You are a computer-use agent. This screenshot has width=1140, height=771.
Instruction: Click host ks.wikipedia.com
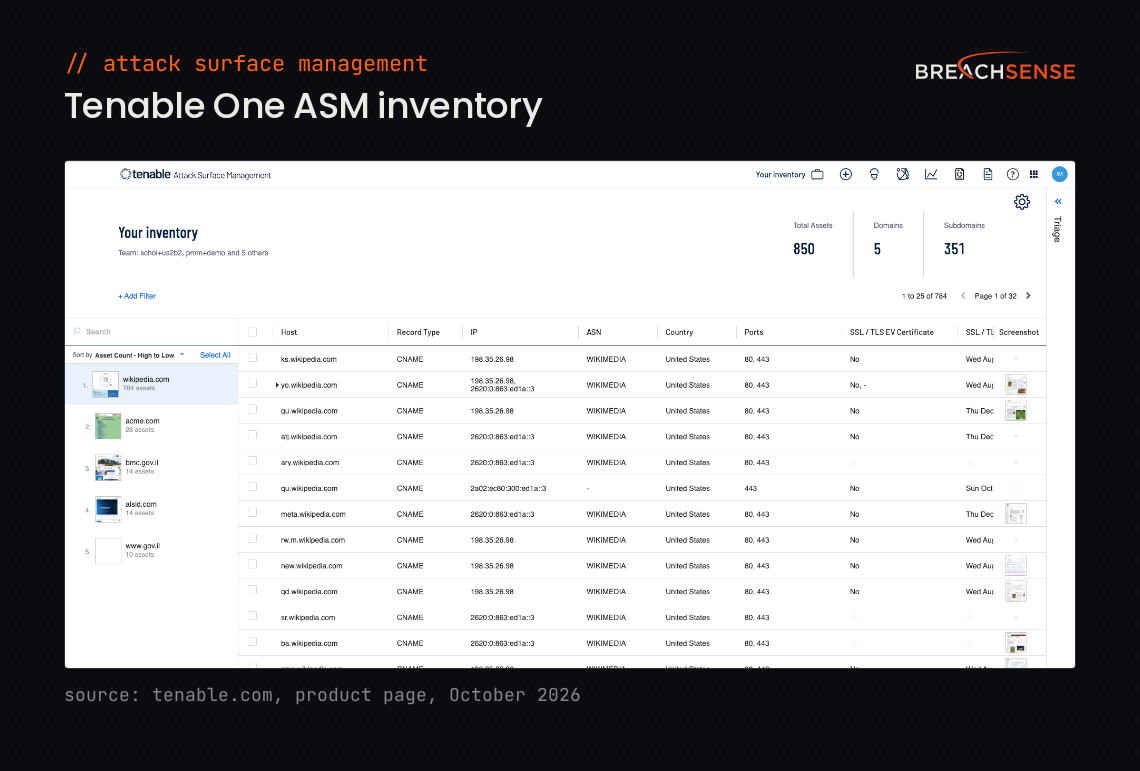309,359
